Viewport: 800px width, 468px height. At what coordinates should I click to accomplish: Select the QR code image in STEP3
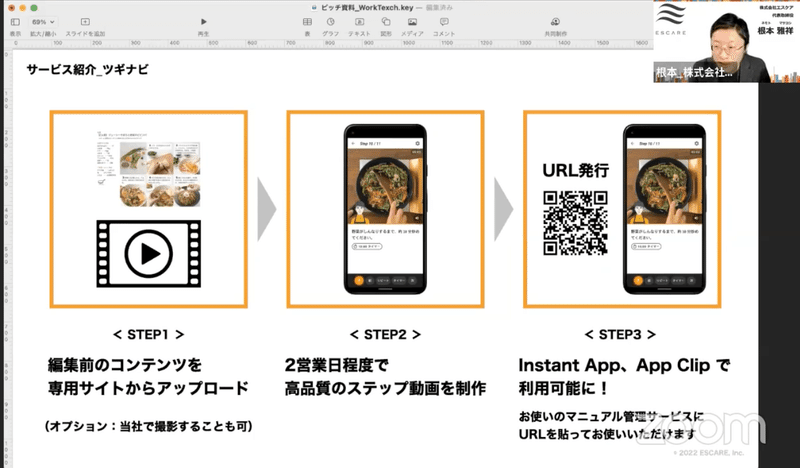coord(575,223)
